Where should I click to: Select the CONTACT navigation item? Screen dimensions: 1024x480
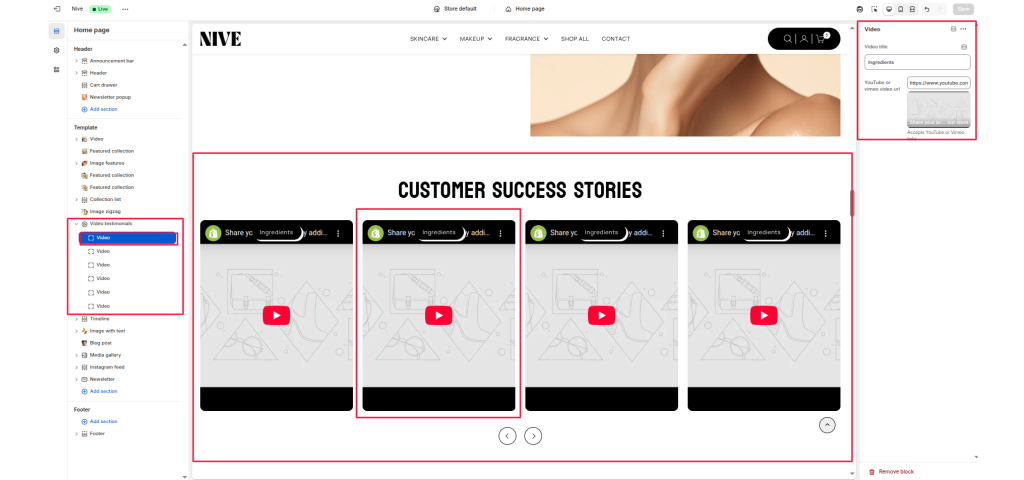coord(616,39)
